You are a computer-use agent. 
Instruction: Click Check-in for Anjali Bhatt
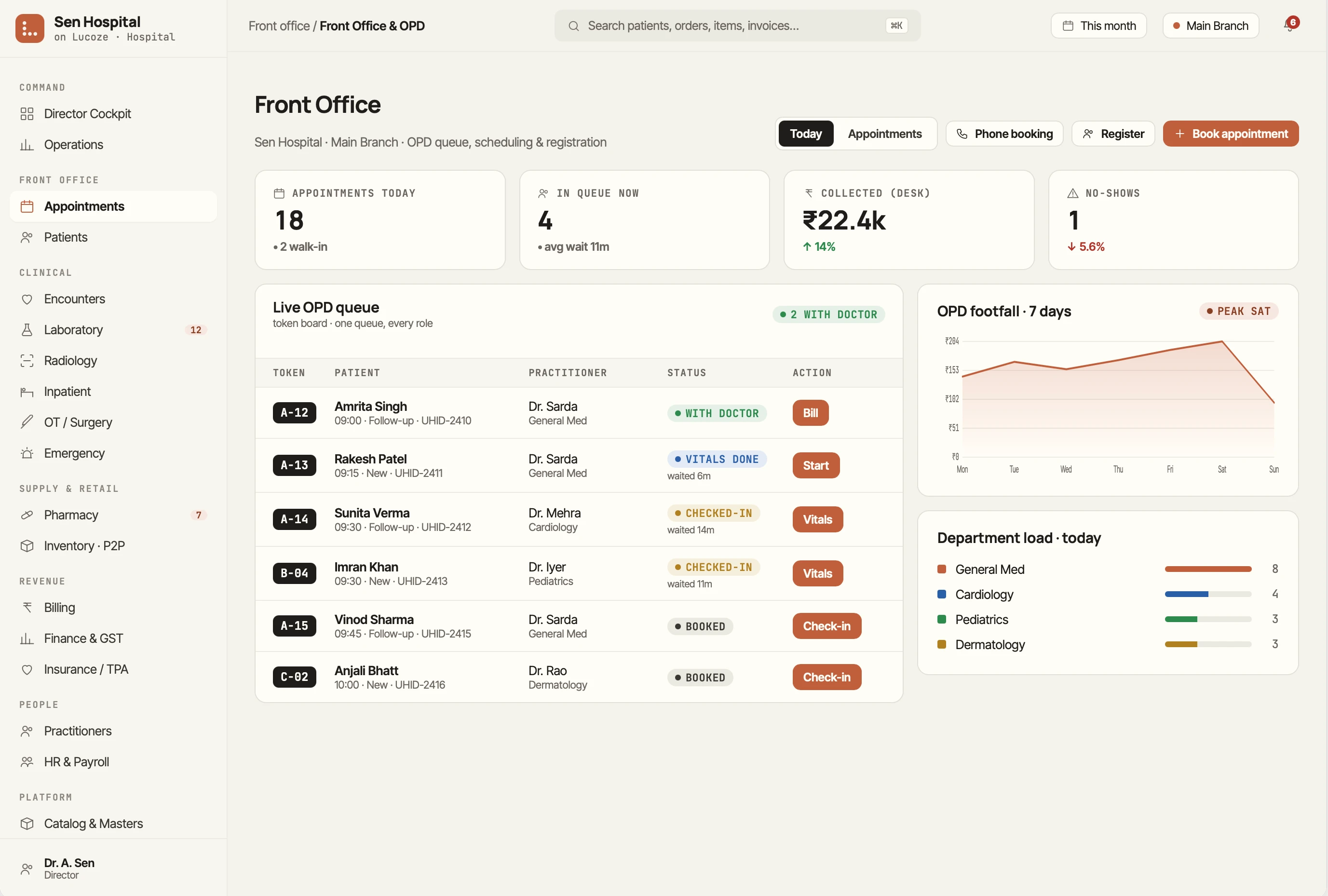tap(827, 677)
